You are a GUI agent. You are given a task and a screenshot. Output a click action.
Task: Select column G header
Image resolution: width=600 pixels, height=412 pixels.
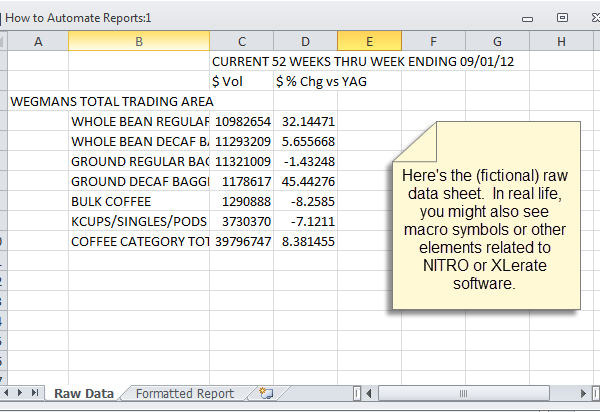tap(497, 41)
